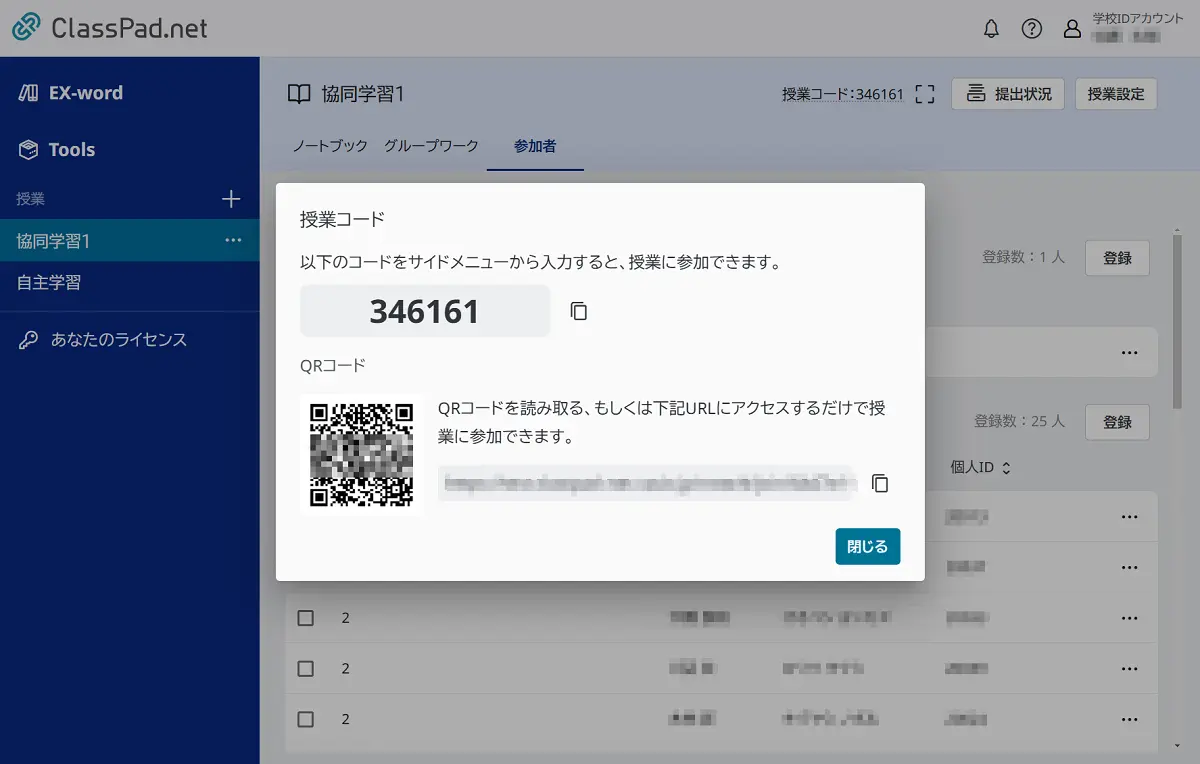Open the help question mark icon
Image resolution: width=1200 pixels, height=764 pixels.
(x=1032, y=29)
